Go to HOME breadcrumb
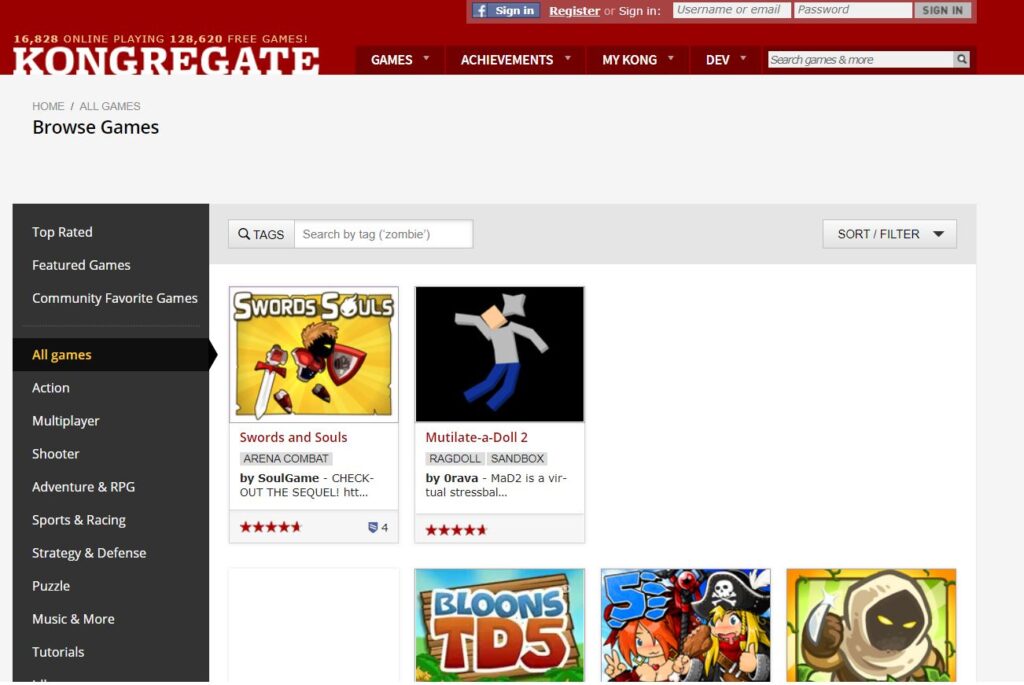The height and width of the screenshot is (685, 1024). (48, 106)
